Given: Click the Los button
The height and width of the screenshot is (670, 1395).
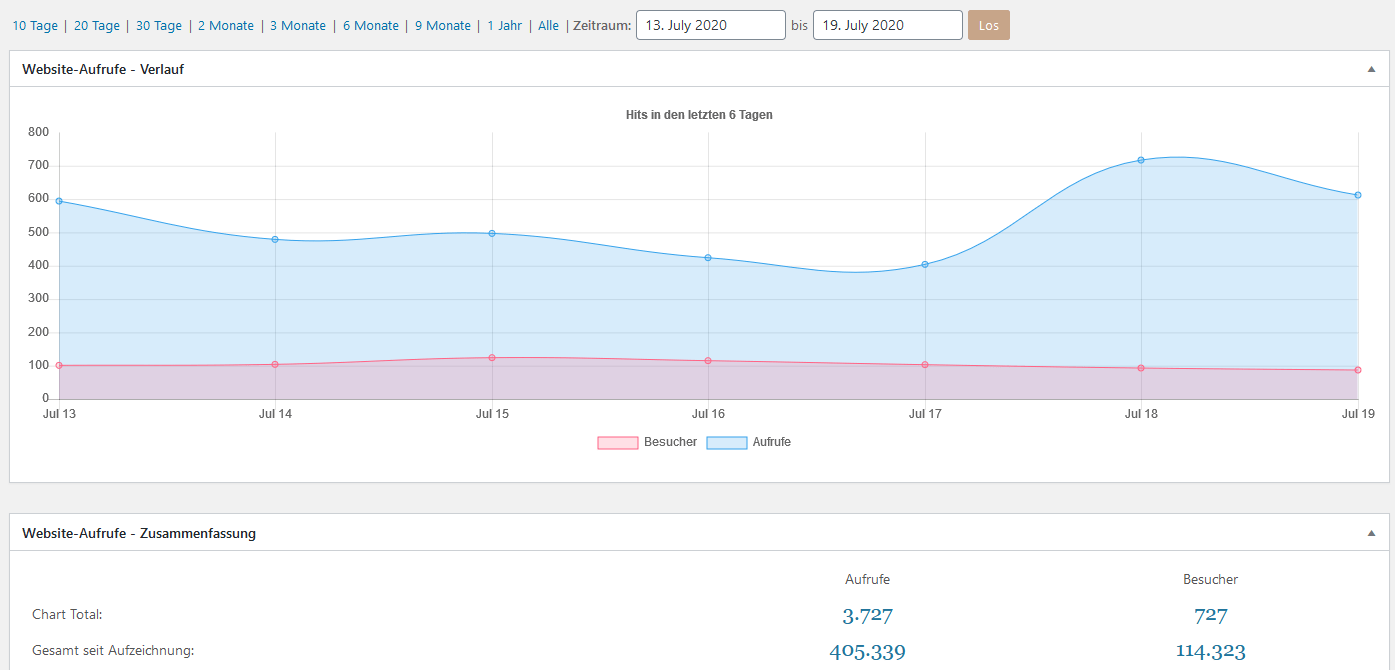Looking at the screenshot, I should (989, 25).
